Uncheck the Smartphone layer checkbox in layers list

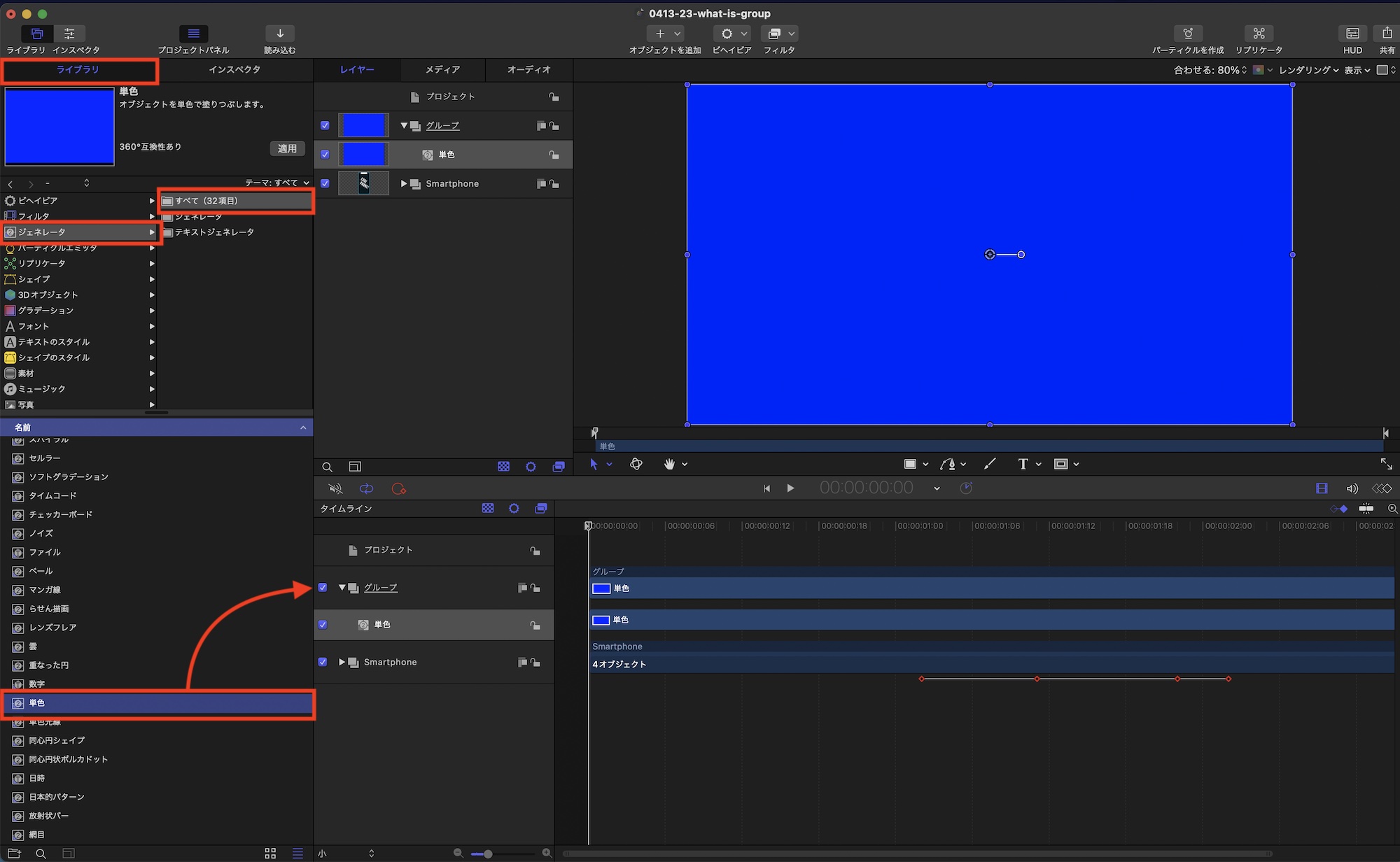point(325,183)
